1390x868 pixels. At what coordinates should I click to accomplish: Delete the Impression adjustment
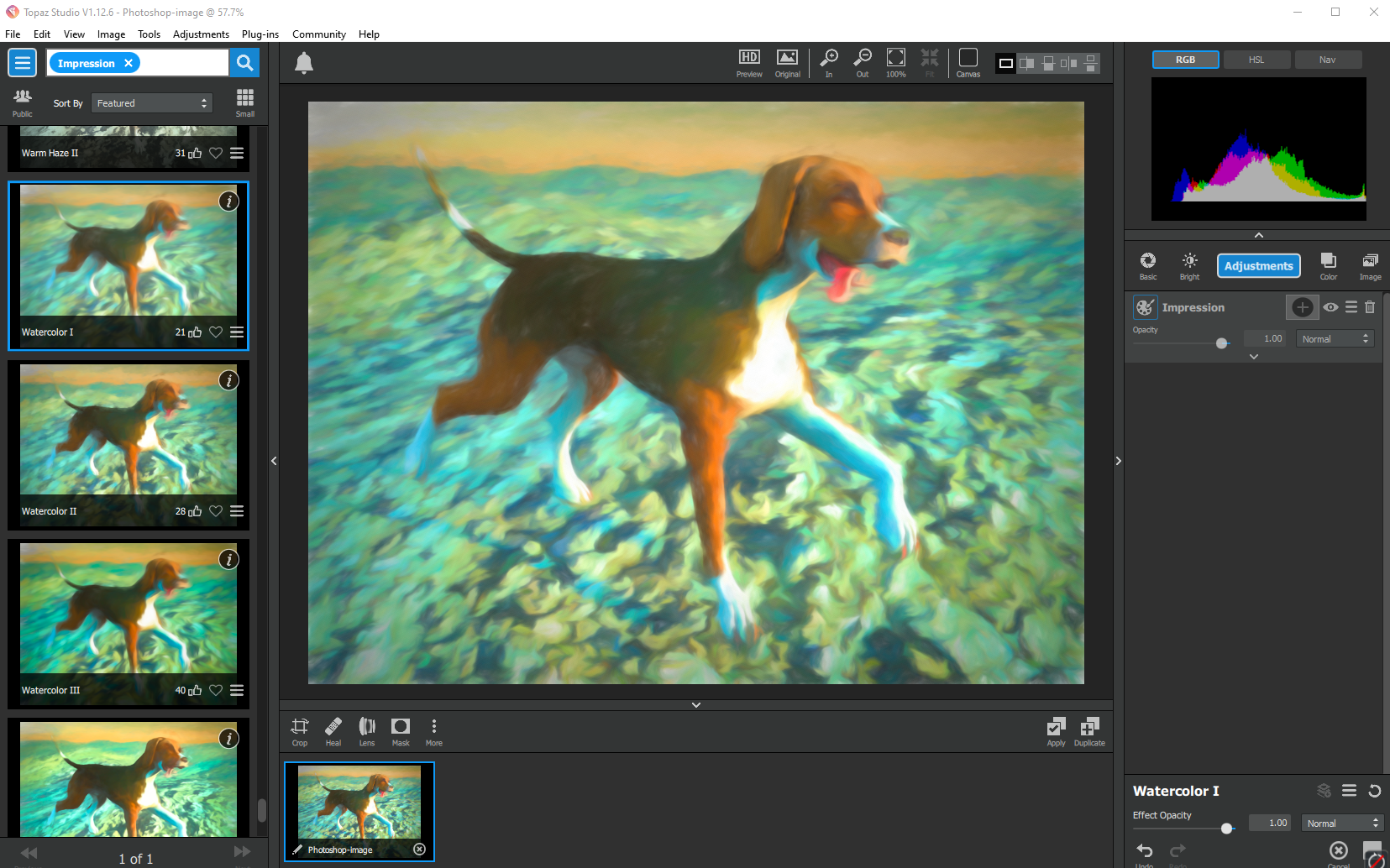pyautogui.click(x=1370, y=307)
